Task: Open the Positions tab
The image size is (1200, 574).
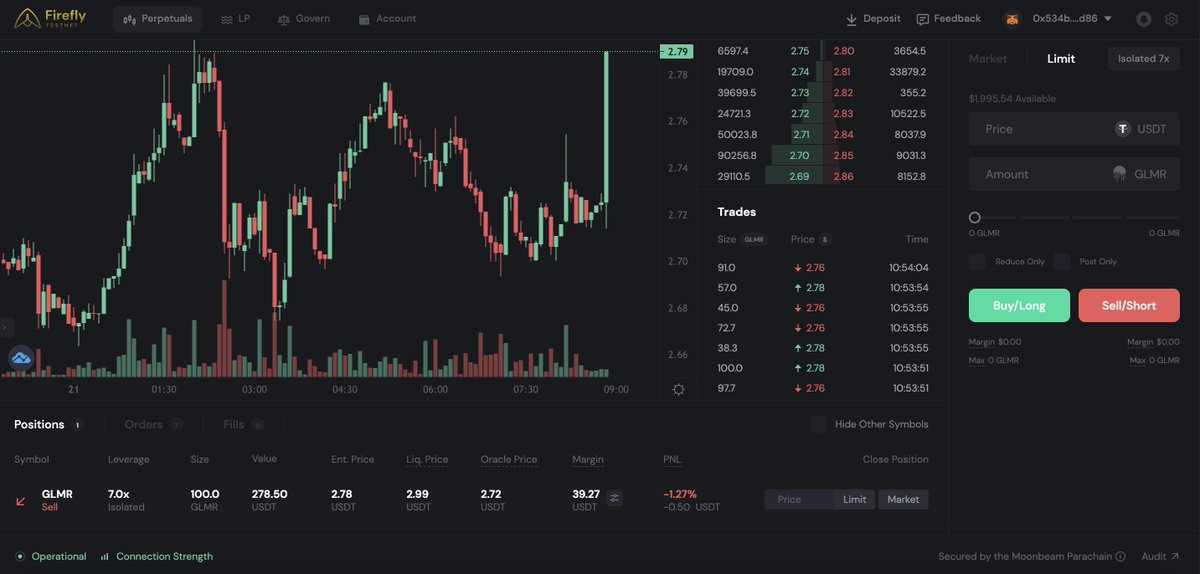Action: [x=47, y=424]
